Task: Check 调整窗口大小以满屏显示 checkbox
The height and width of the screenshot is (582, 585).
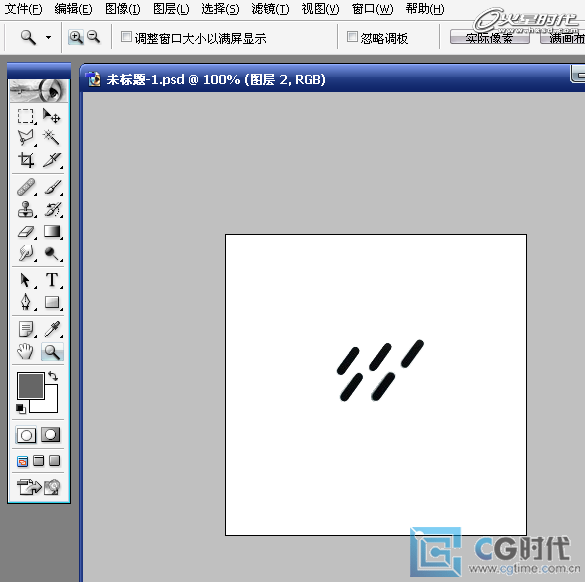Action: tap(126, 37)
